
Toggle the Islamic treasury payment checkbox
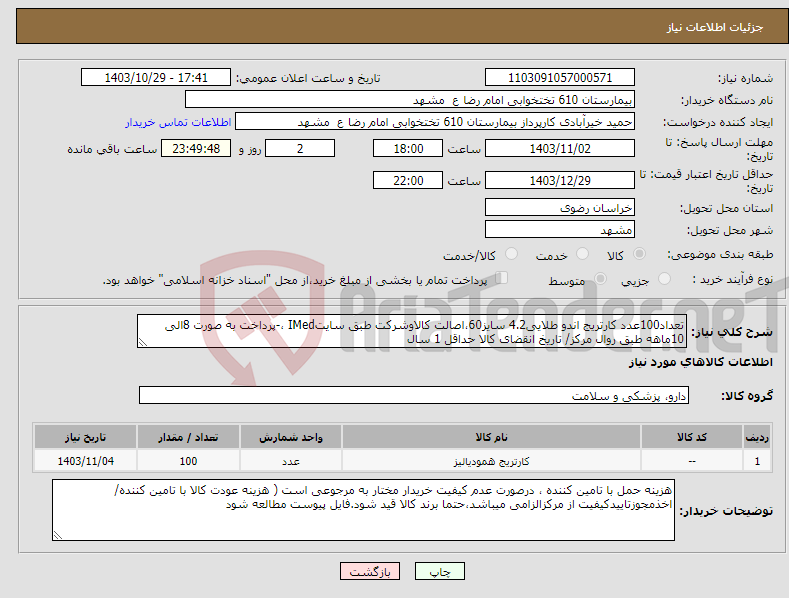click(502, 278)
